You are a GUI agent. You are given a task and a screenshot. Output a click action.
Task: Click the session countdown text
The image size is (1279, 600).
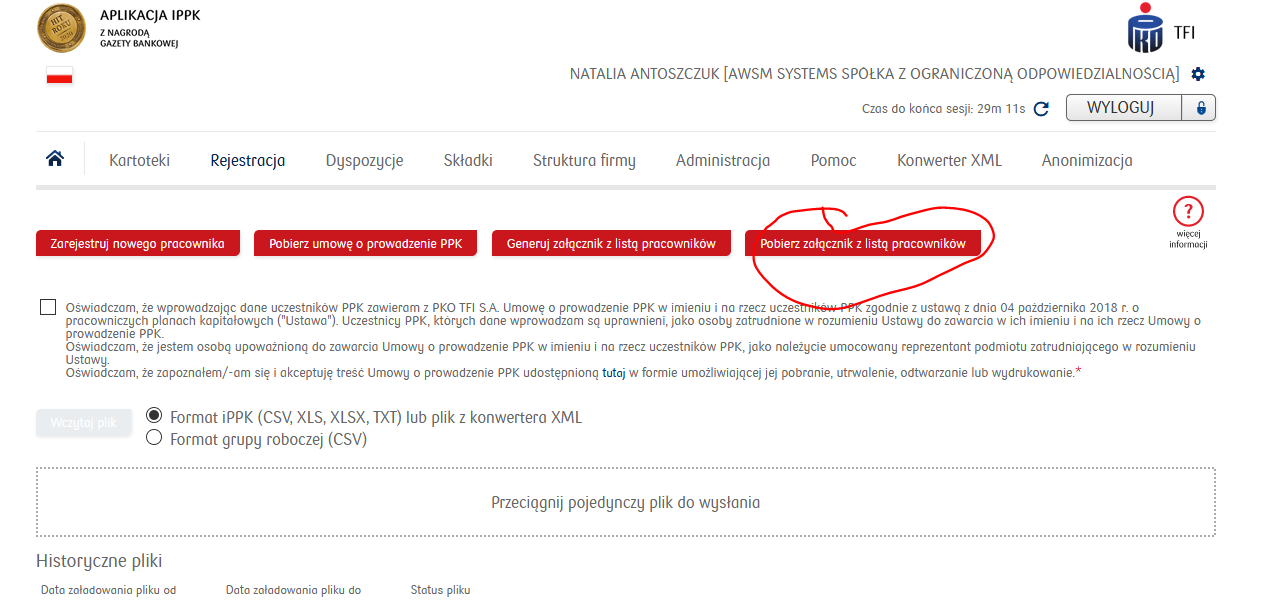[943, 108]
